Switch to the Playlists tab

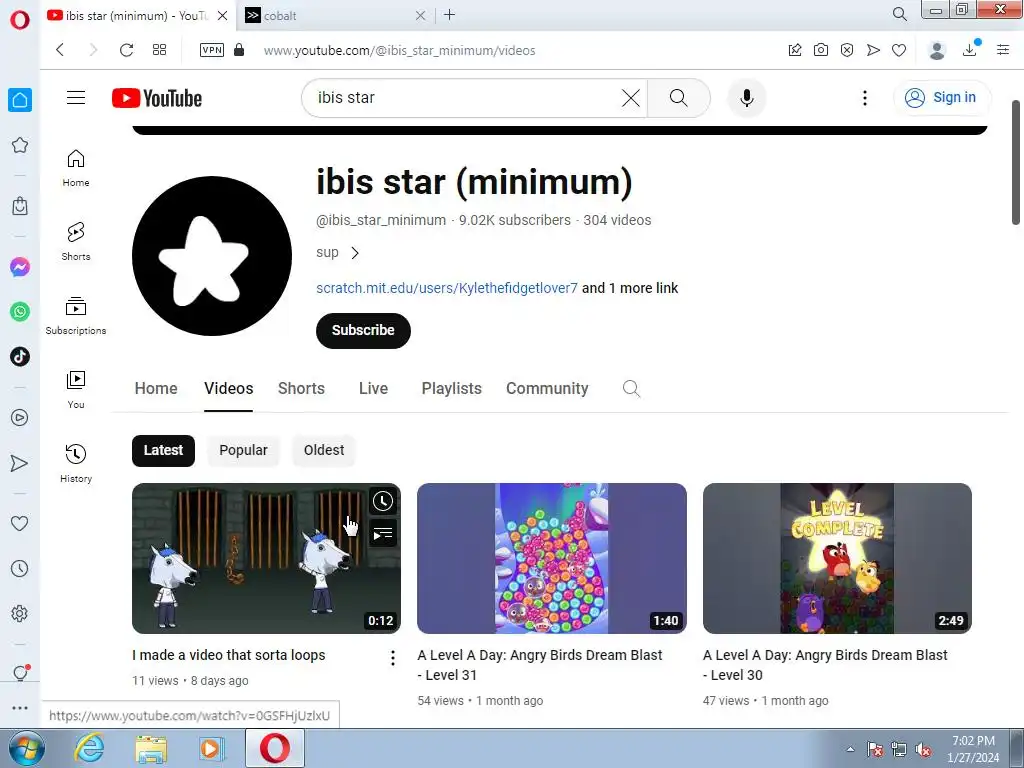451,389
